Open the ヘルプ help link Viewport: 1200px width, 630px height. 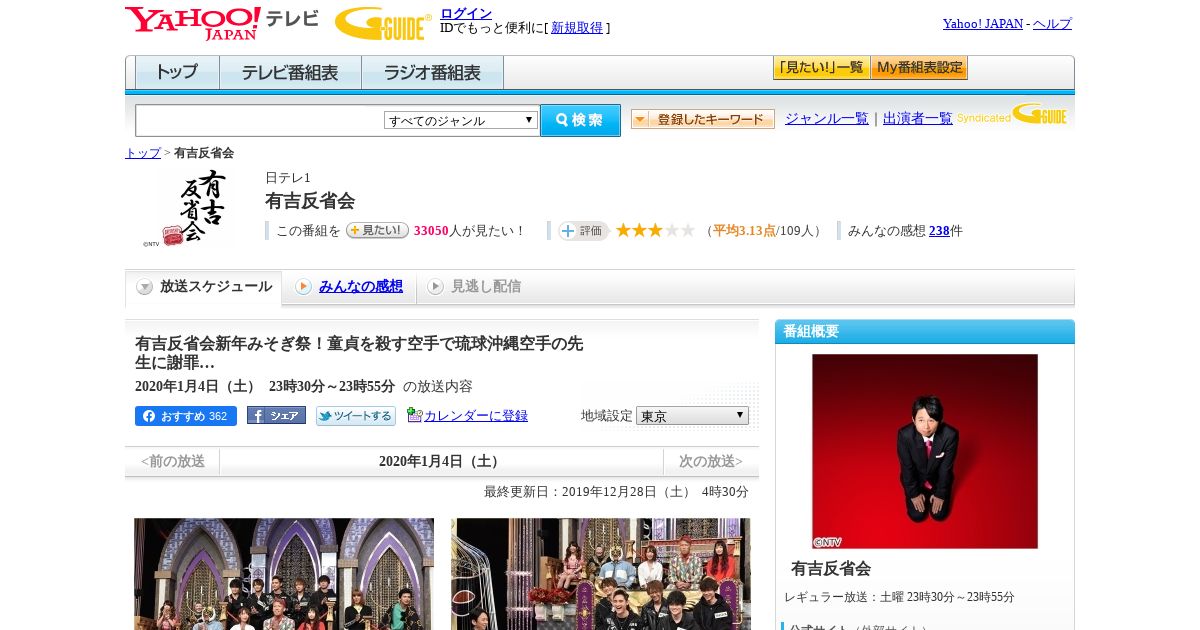[x=1052, y=24]
